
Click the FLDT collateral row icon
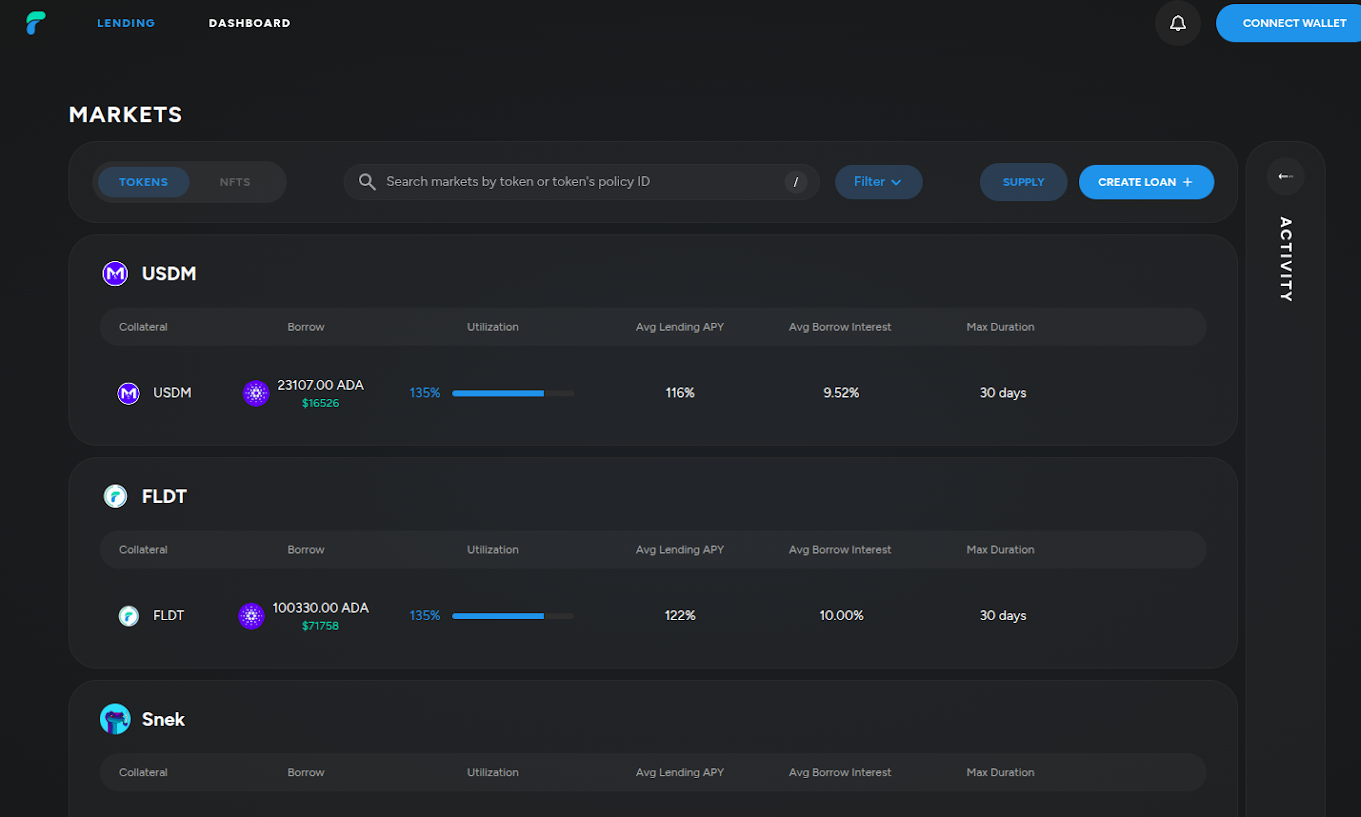point(128,616)
